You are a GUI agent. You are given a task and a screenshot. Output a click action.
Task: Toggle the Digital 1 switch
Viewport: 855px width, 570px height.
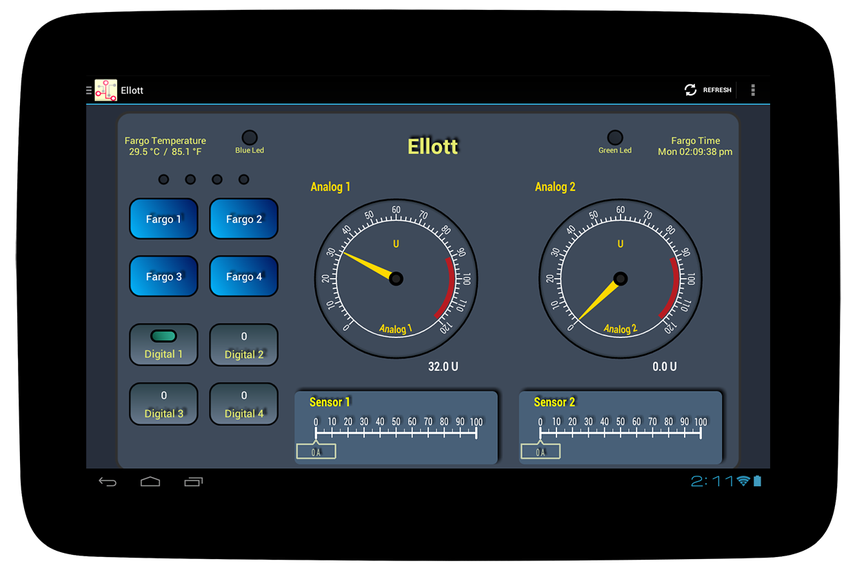(x=164, y=345)
